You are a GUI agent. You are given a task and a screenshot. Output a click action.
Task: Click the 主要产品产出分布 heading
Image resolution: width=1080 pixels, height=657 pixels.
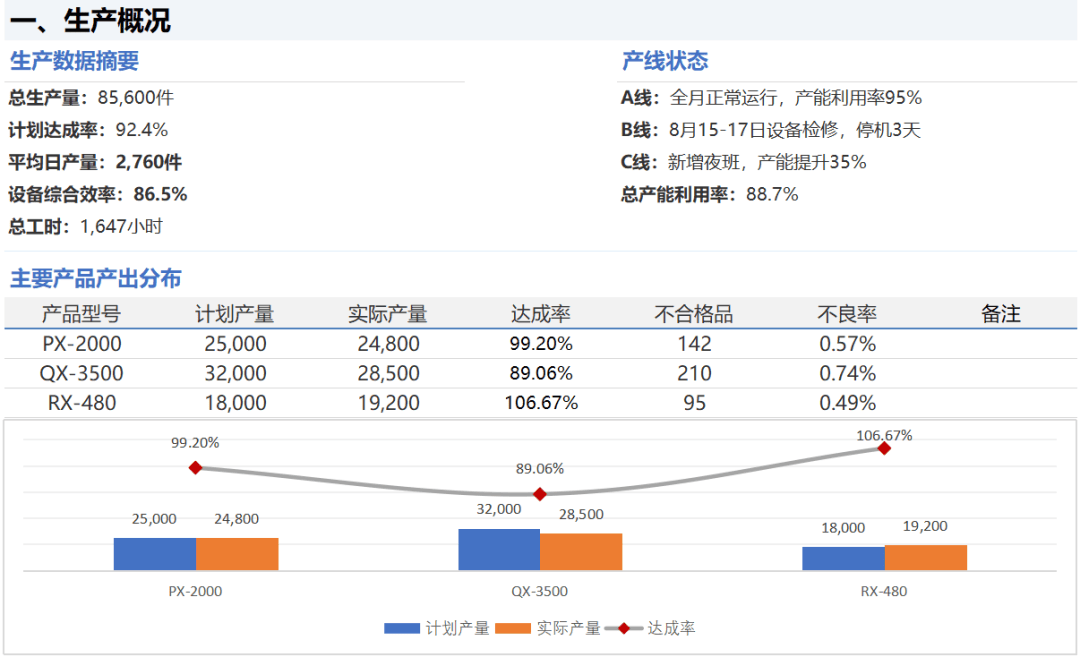tap(96, 278)
